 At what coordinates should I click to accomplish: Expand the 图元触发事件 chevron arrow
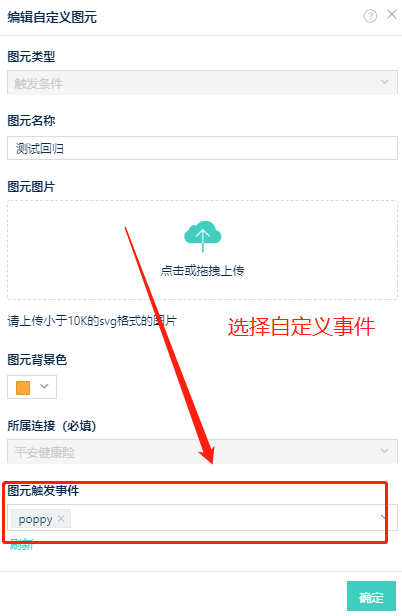pyautogui.click(x=384, y=517)
